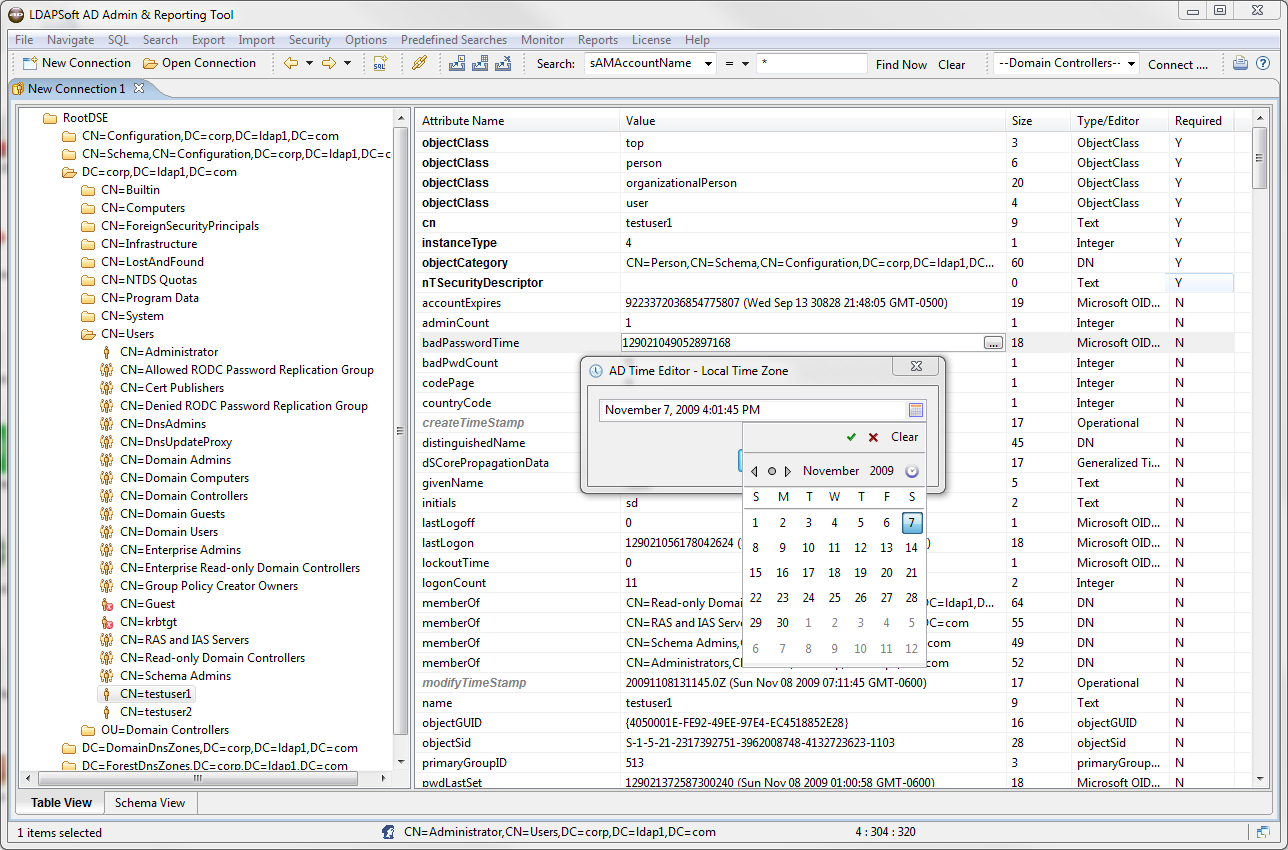Viewport: 1288px width, 850px height.
Task: Click the badPasswordTime ellipsis editor button
Action: coord(992,343)
